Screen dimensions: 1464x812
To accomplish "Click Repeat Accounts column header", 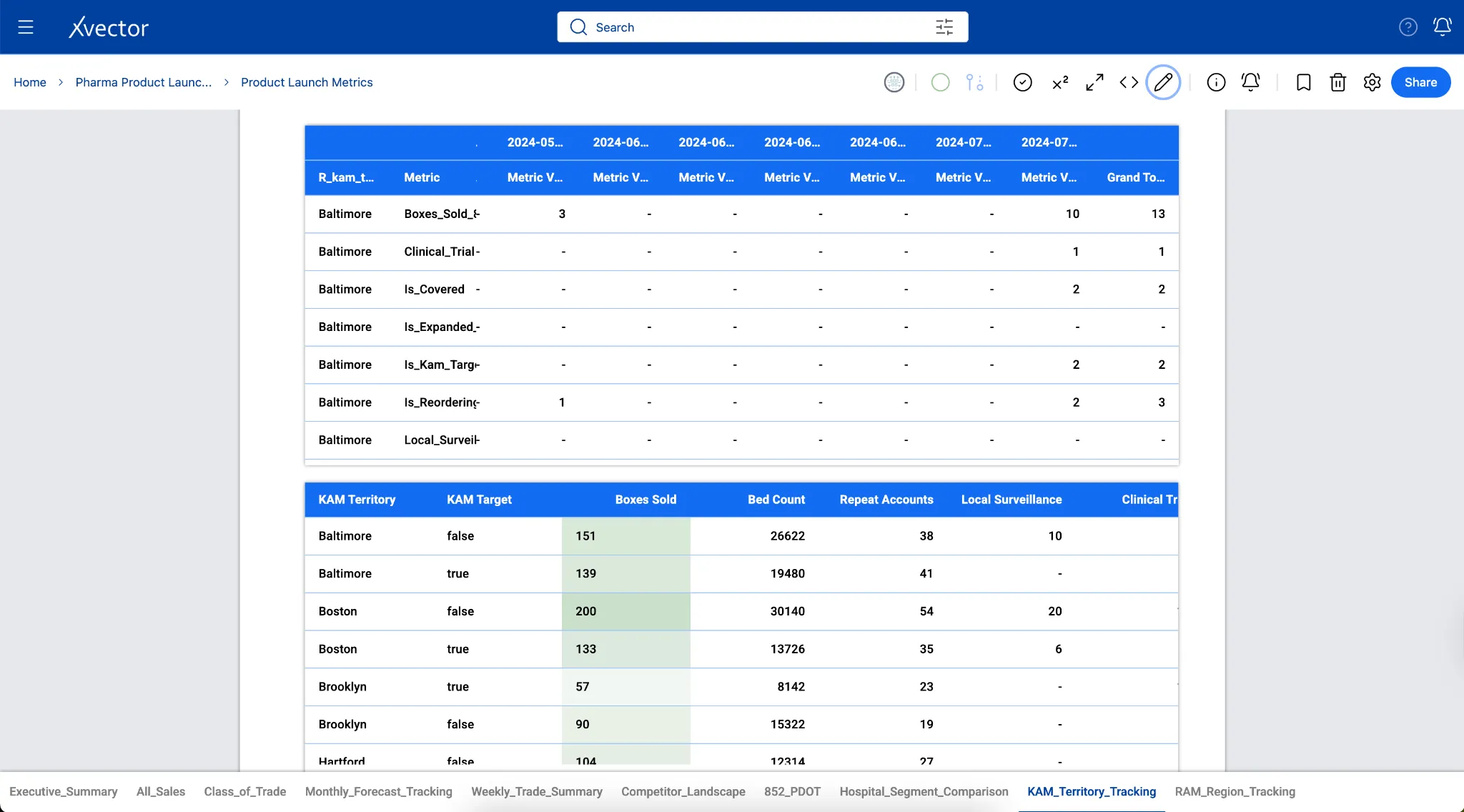I will click(x=886, y=500).
